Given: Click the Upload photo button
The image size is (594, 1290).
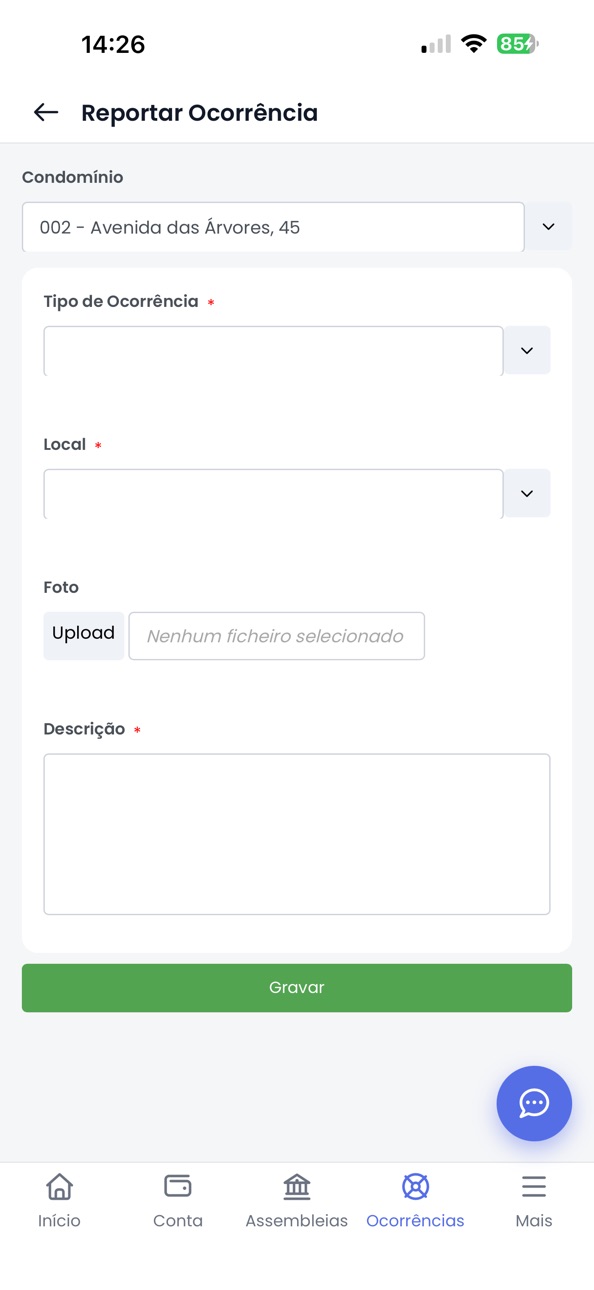Looking at the screenshot, I should click(x=84, y=635).
